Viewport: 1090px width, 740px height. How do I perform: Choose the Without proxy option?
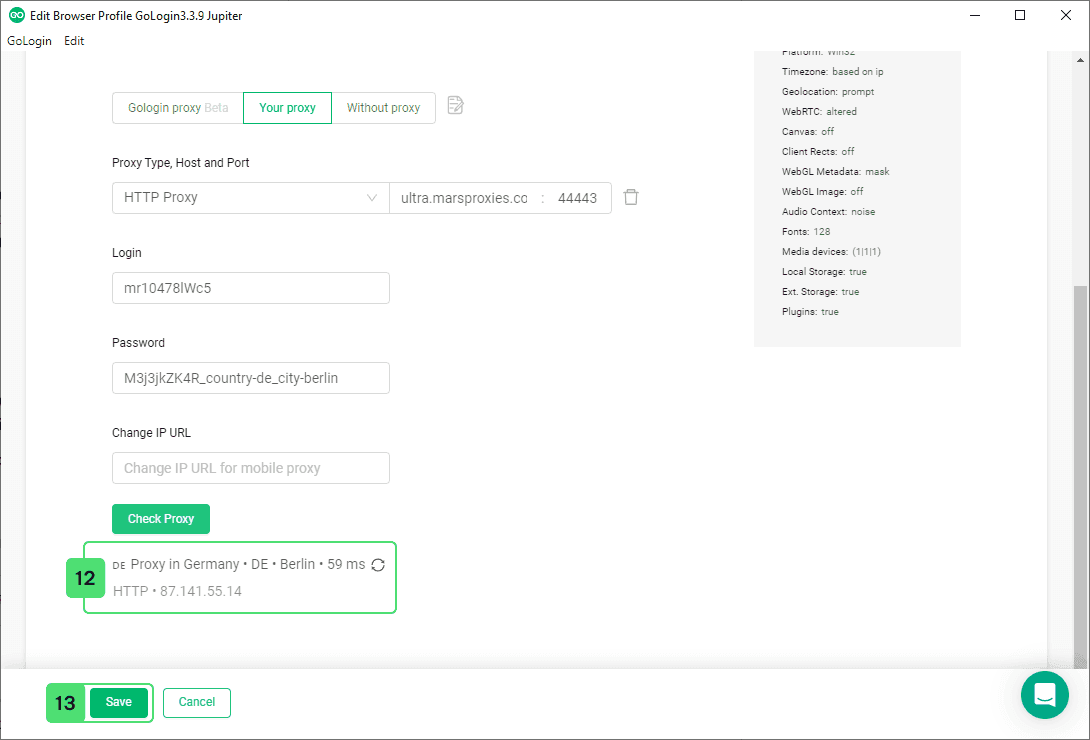coord(383,108)
